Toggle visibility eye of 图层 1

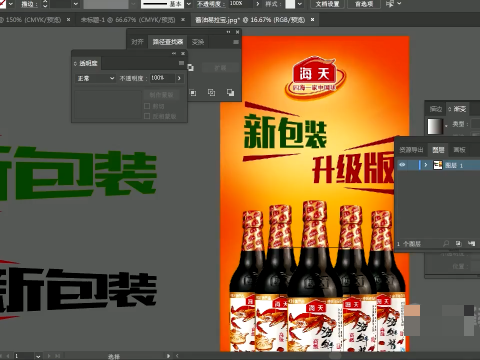pyautogui.click(x=402, y=165)
